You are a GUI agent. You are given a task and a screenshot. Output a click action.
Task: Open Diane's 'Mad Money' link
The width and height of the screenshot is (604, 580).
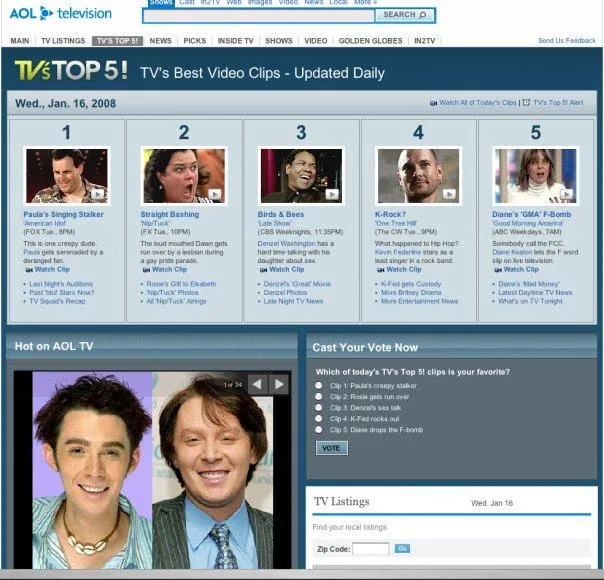(x=528, y=284)
